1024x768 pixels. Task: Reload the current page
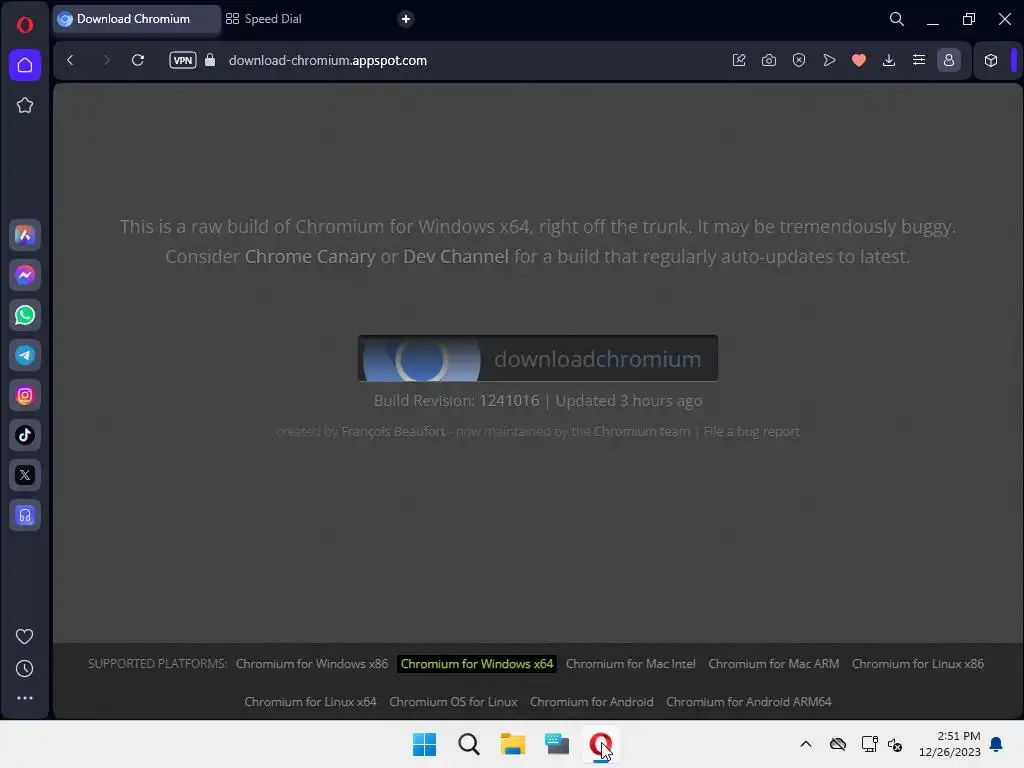(138, 60)
